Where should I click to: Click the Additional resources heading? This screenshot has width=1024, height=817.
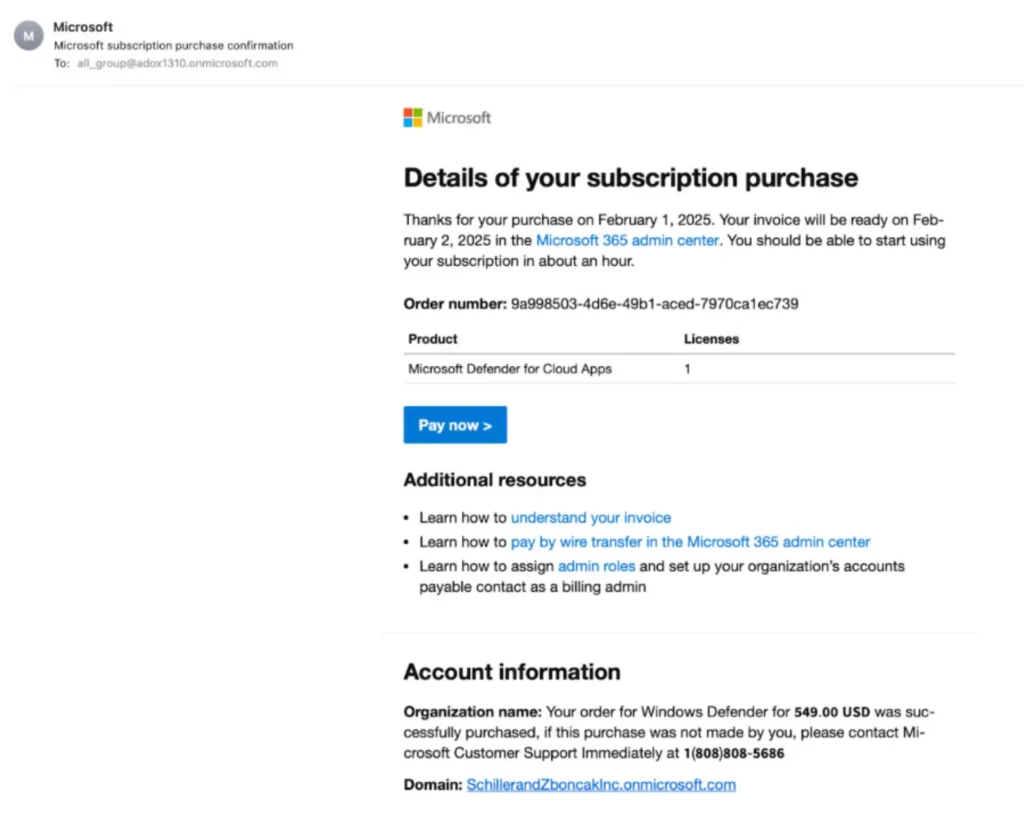494,480
